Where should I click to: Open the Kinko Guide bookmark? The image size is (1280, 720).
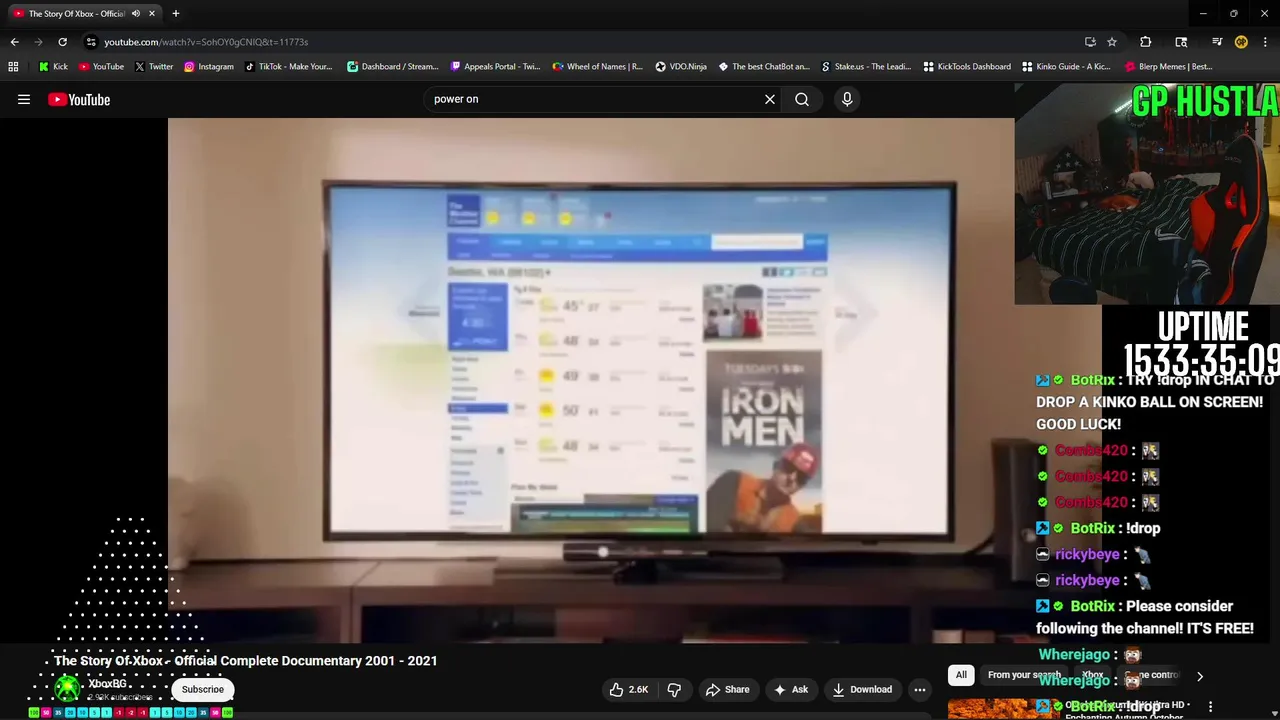tap(1066, 67)
